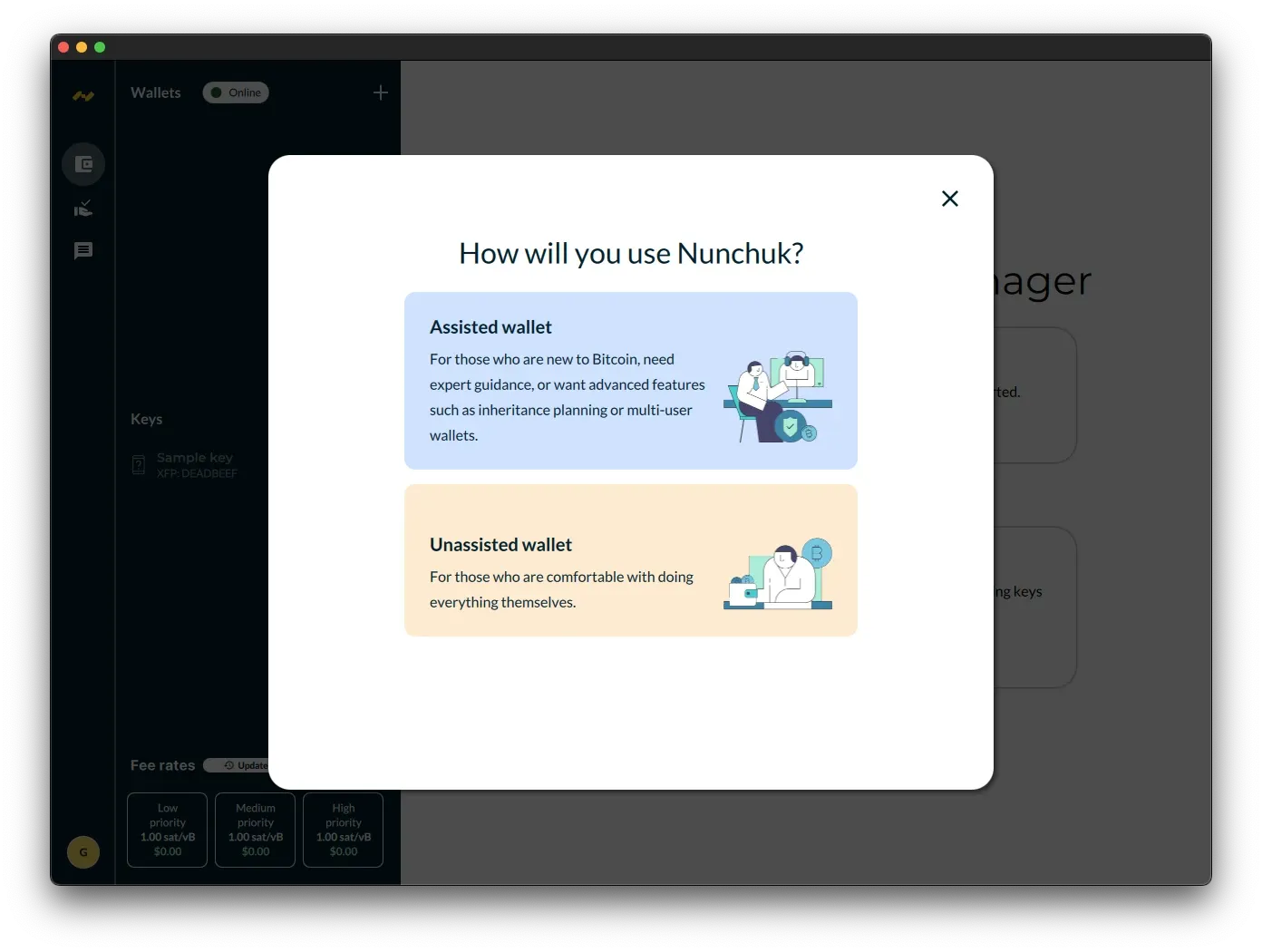Click the Online status indicator
Screen dimensions: 1262x952
click(x=236, y=92)
